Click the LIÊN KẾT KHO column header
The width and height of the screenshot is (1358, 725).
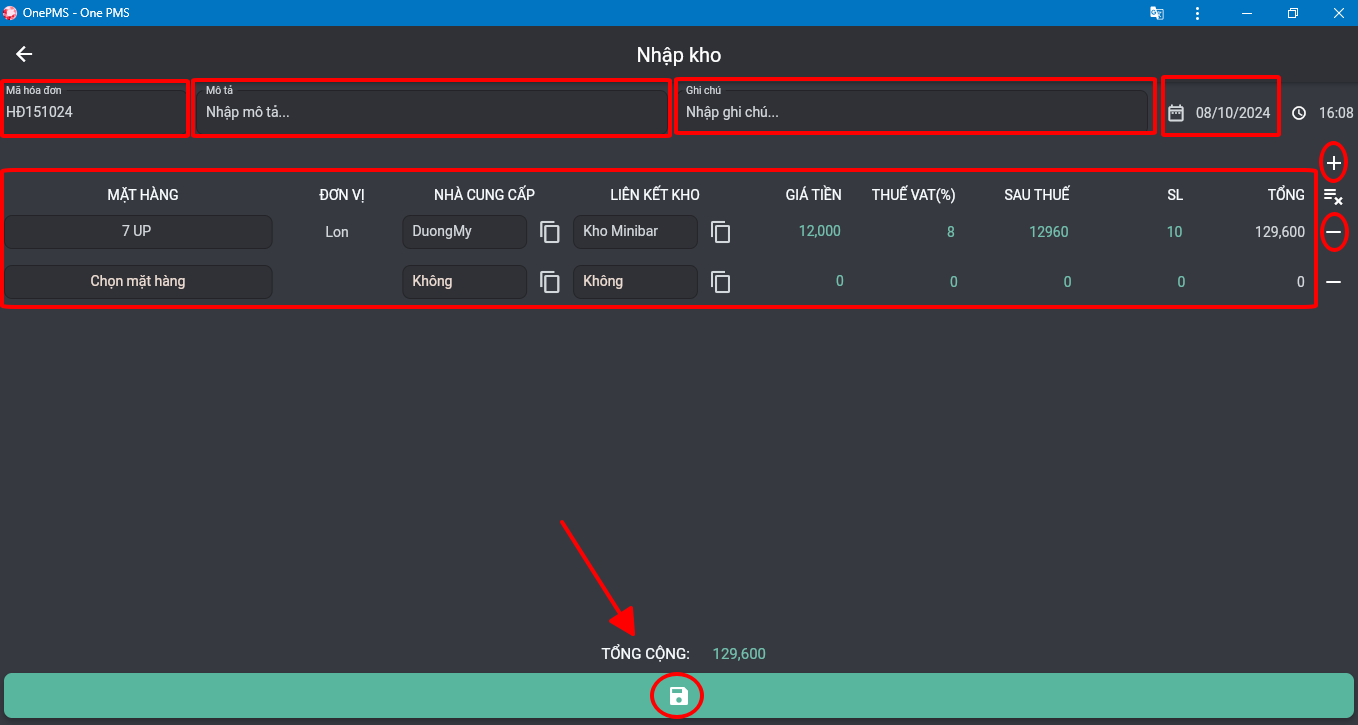(655, 195)
